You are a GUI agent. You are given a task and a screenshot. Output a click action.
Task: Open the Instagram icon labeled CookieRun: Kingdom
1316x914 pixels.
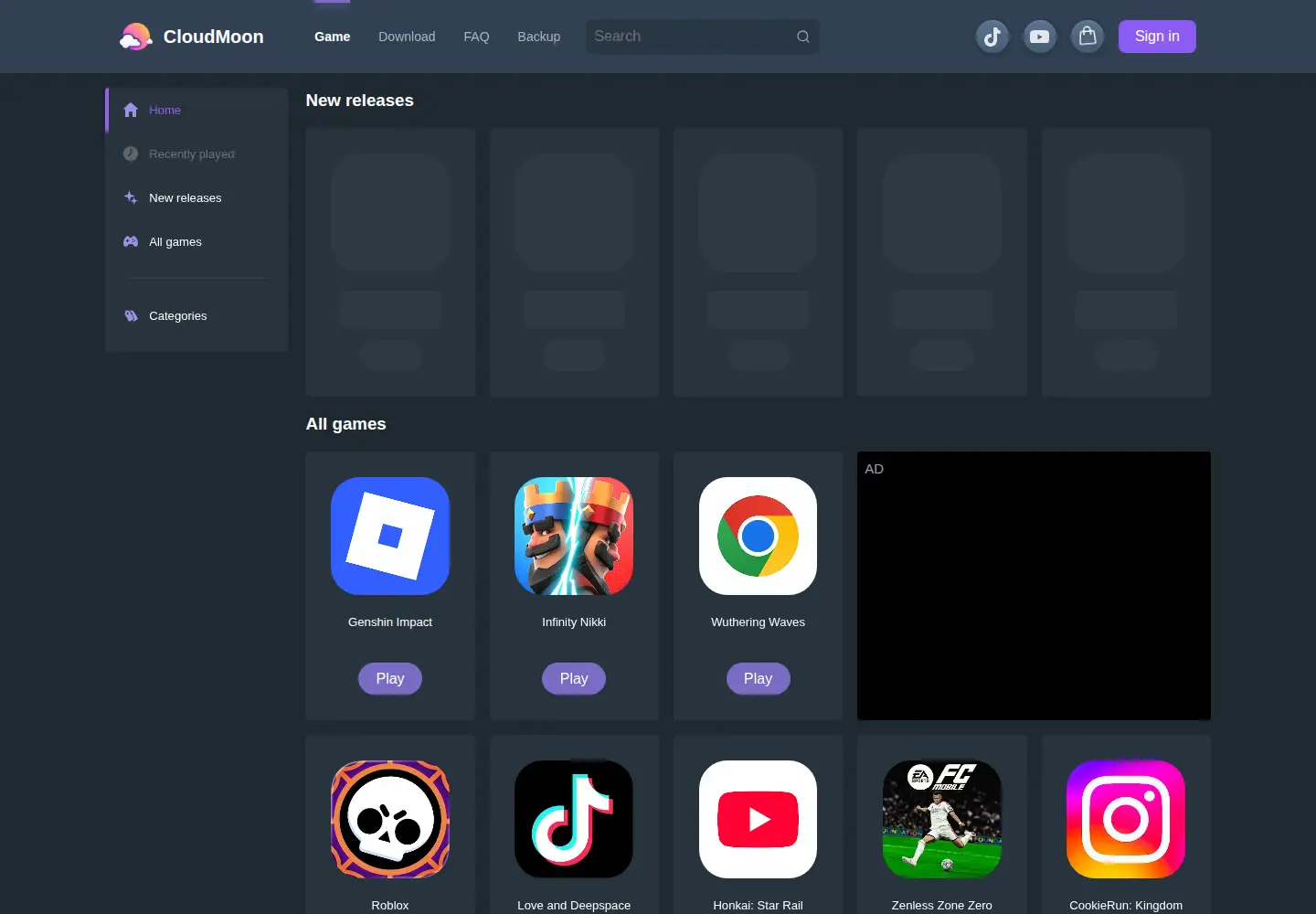(x=1126, y=819)
